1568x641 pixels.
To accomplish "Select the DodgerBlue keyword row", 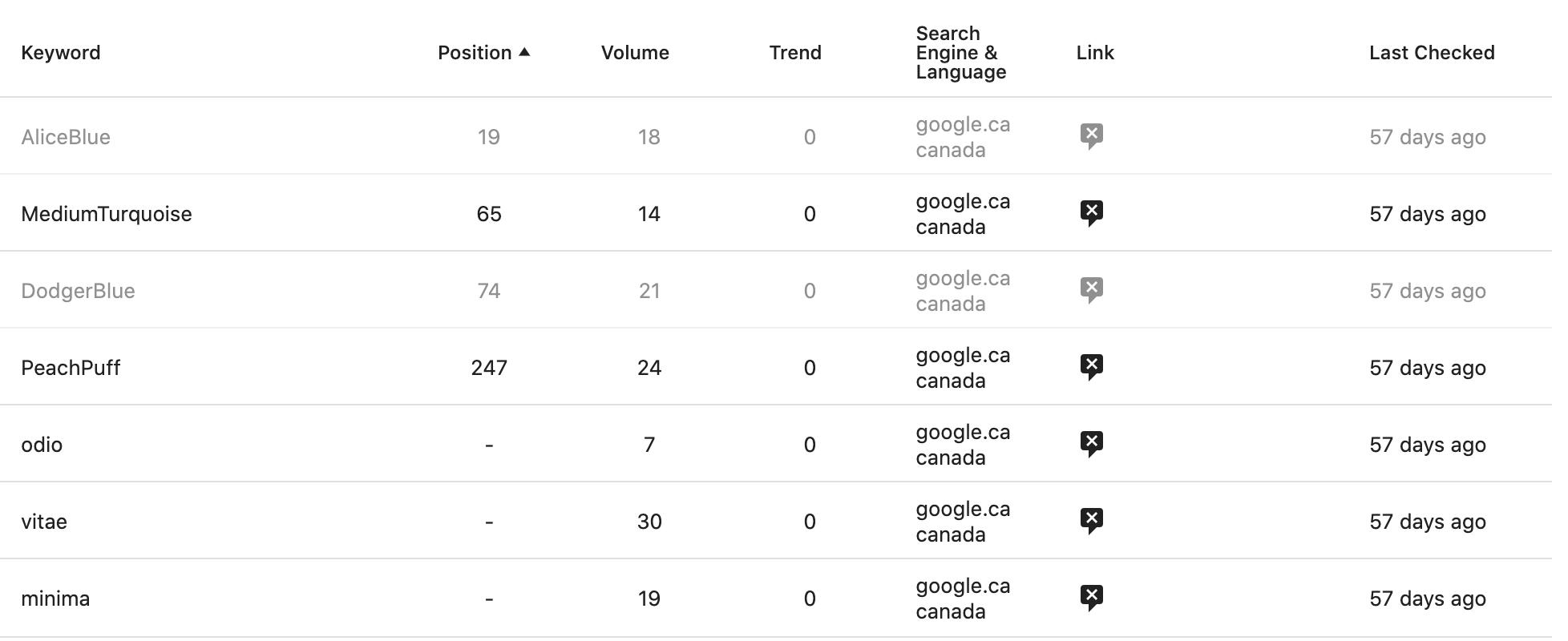I will (x=776, y=290).
